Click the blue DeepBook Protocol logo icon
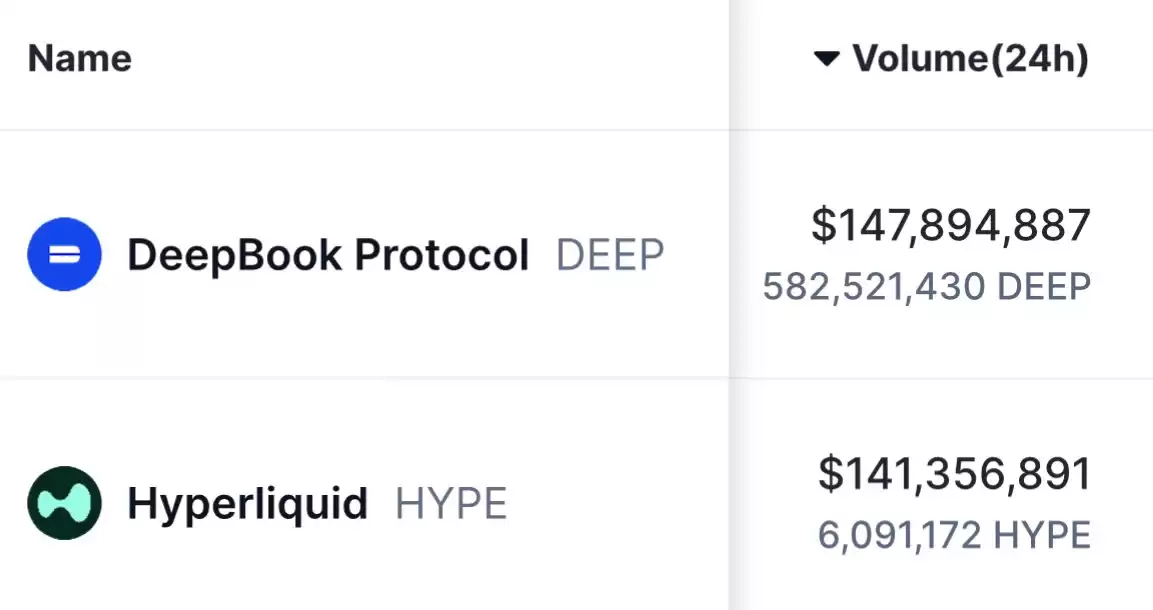 pos(65,254)
